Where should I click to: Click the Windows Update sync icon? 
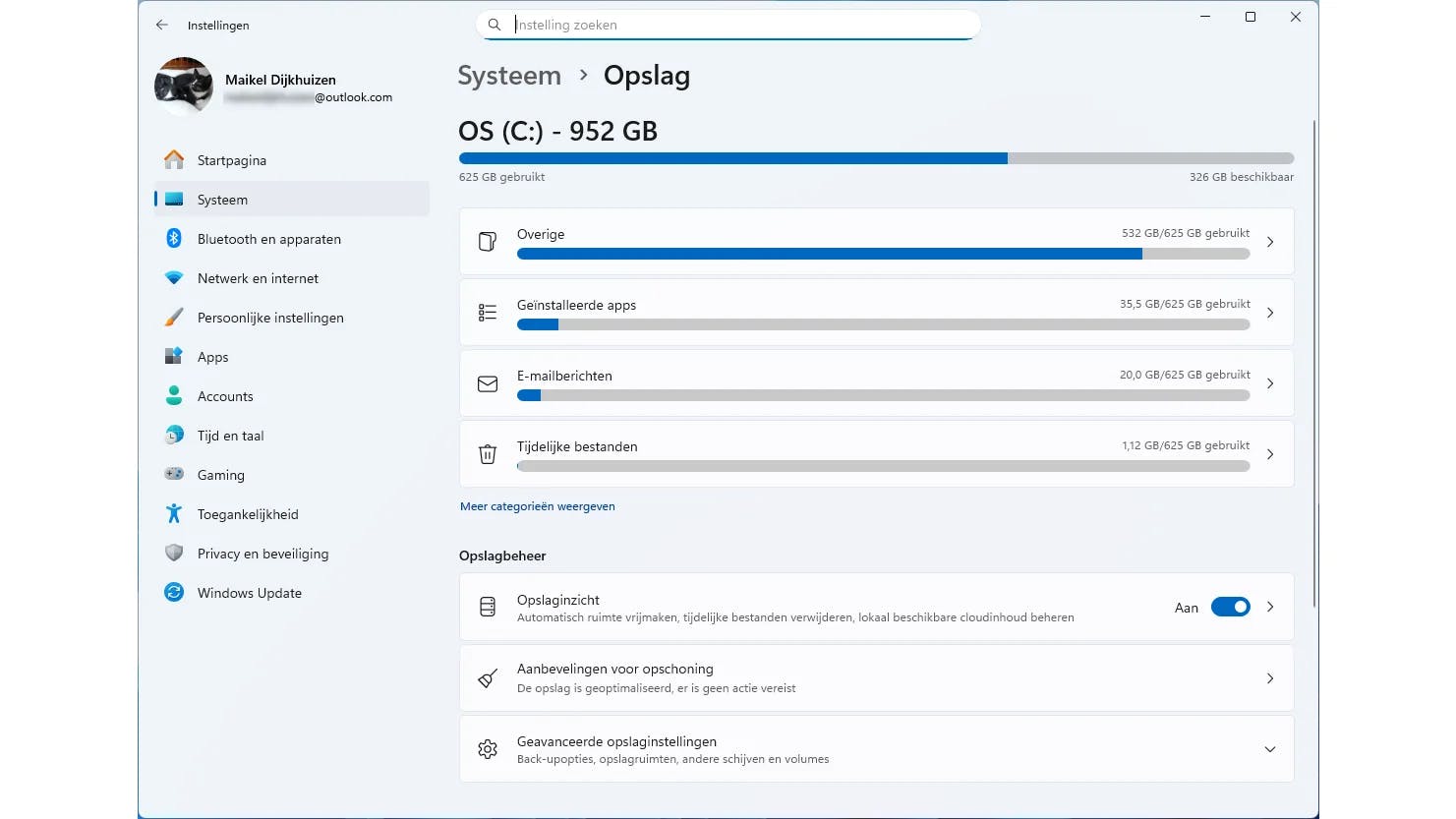click(174, 593)
